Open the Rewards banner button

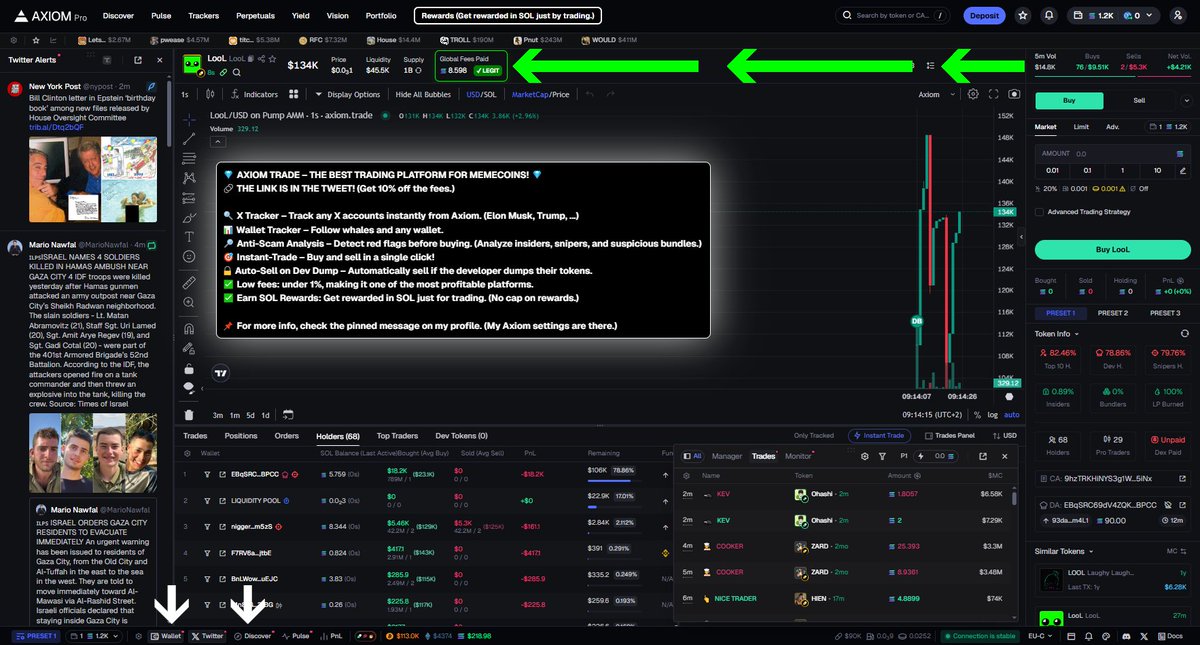pos(508,16)
